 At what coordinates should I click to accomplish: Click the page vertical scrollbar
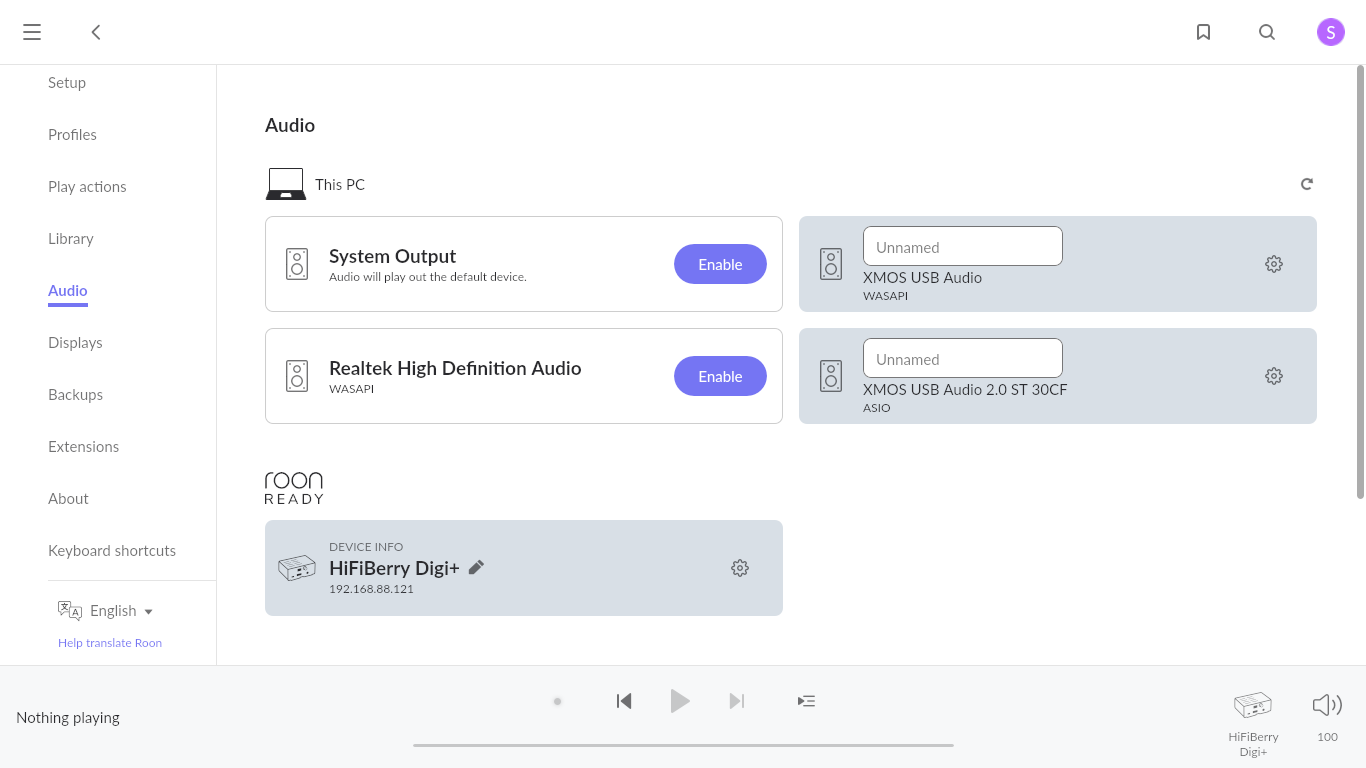pos(1360,281)
